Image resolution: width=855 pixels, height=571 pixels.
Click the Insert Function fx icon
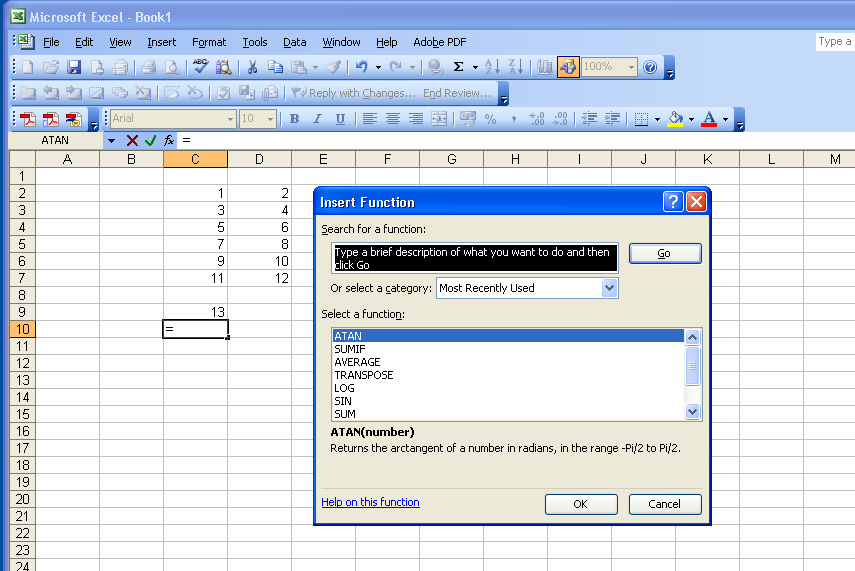[x=169, y=140]
